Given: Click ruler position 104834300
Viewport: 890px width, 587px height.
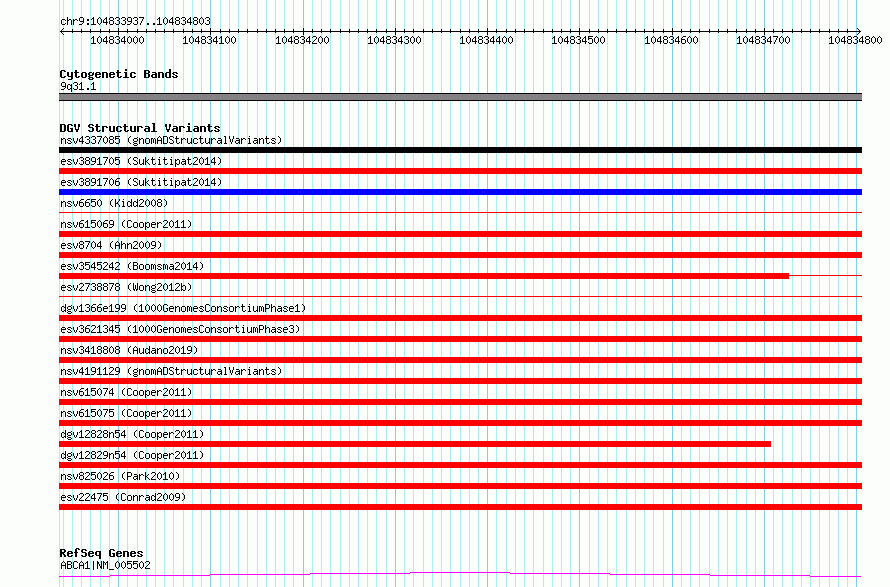Looking at the screenshot, I should [x=394, y=40].
